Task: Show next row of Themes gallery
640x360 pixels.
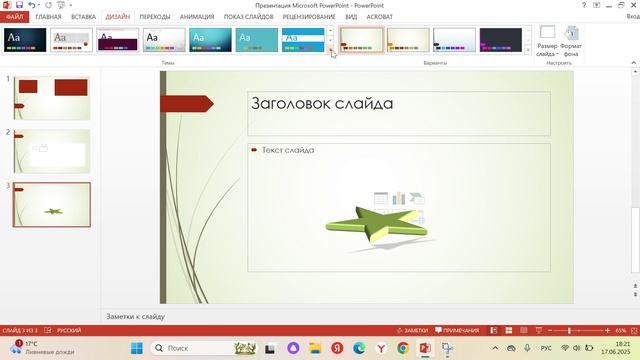Action: point(330,40)
